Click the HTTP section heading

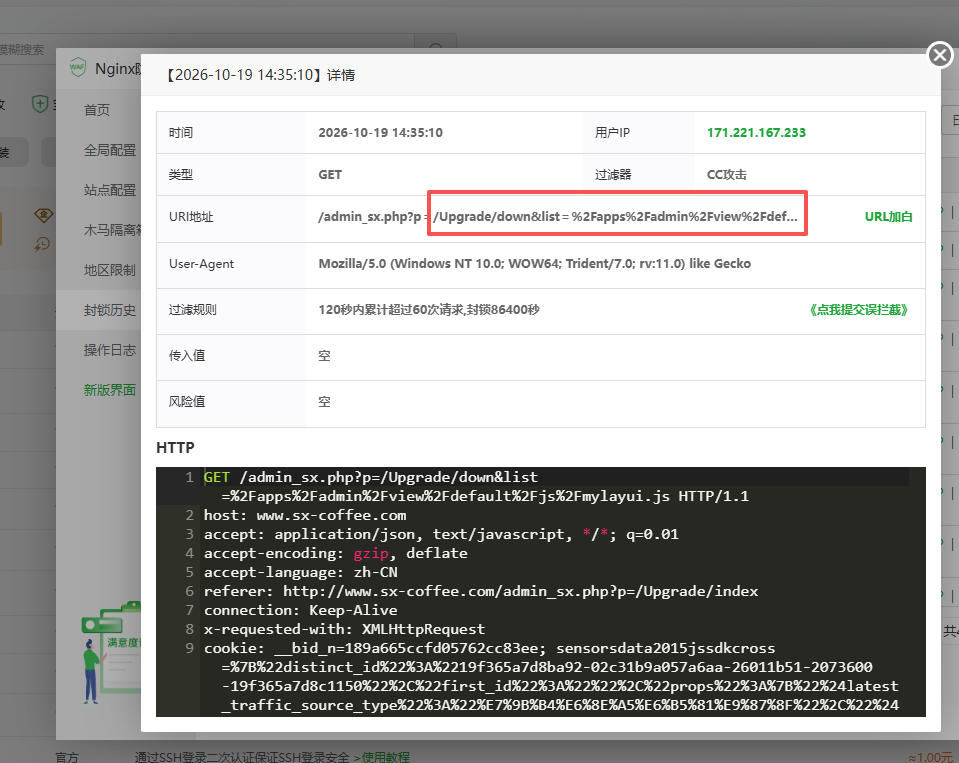[176, 448]
